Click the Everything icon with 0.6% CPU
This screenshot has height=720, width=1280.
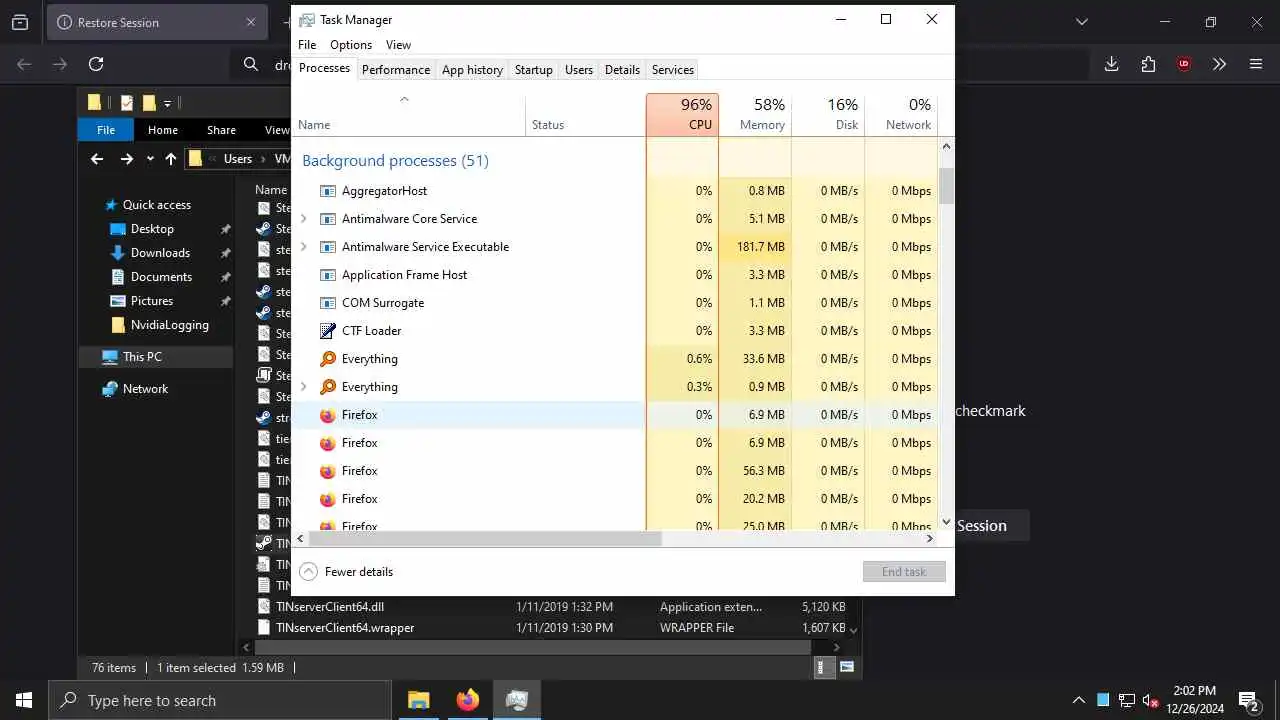pyautogui.click(x=328, y=359)
